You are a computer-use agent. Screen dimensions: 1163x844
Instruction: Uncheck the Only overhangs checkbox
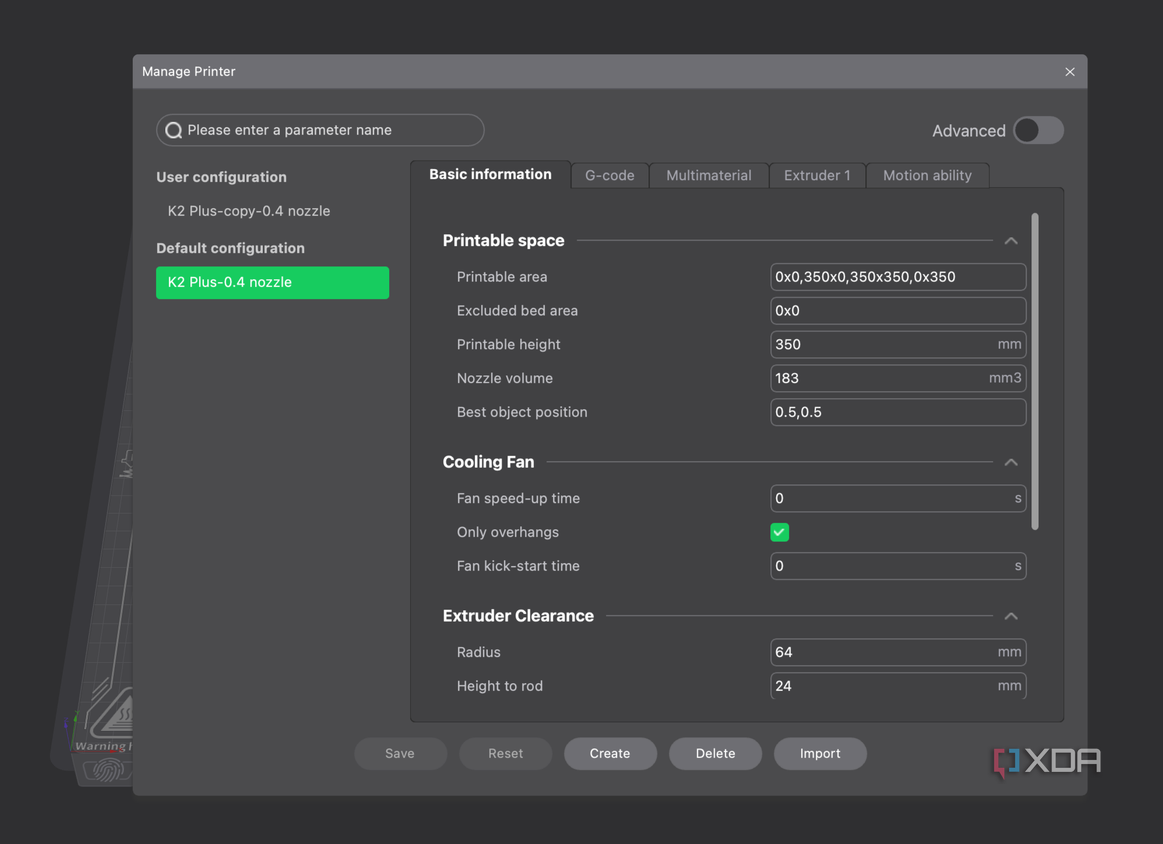click(x=780, y=533)
